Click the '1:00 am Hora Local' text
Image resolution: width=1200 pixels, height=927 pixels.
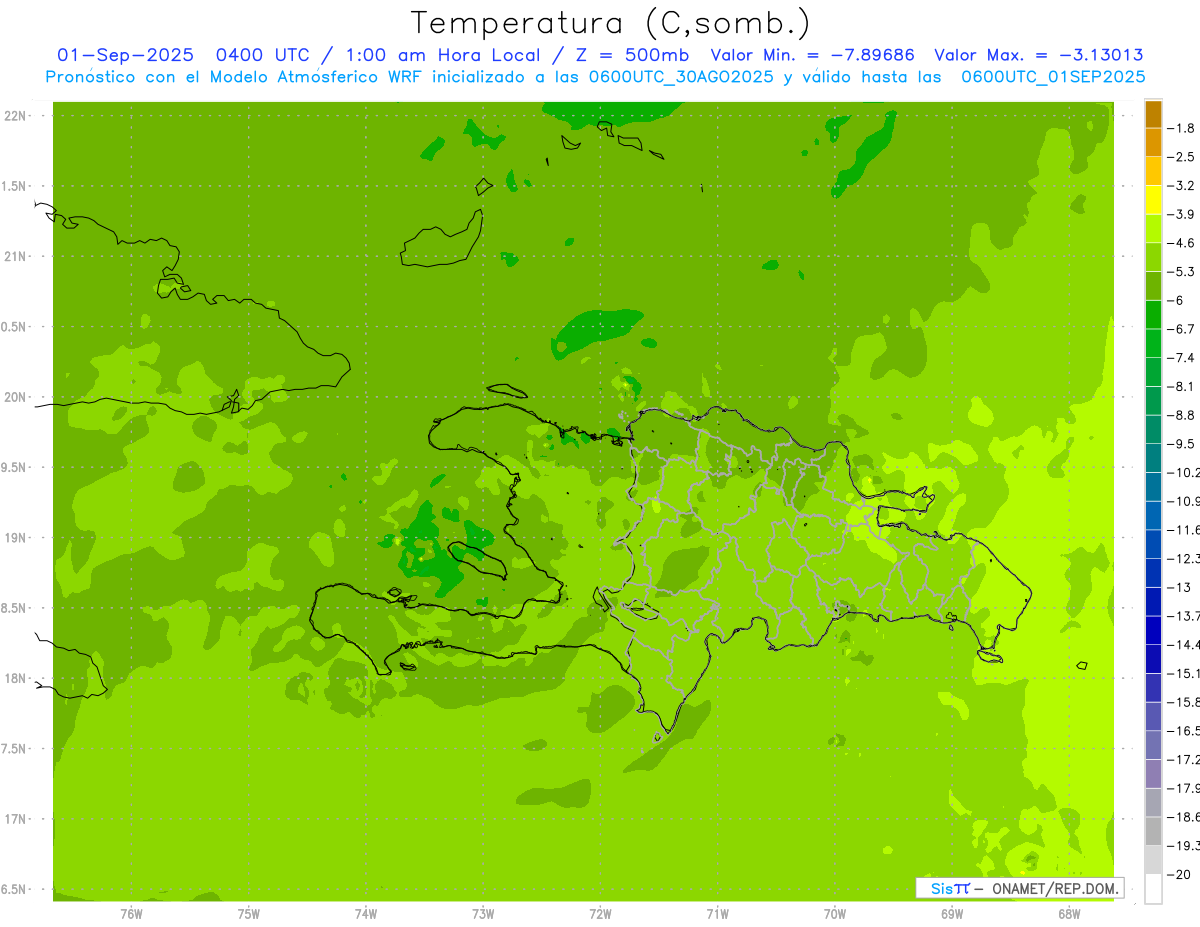tap(441, 55)
